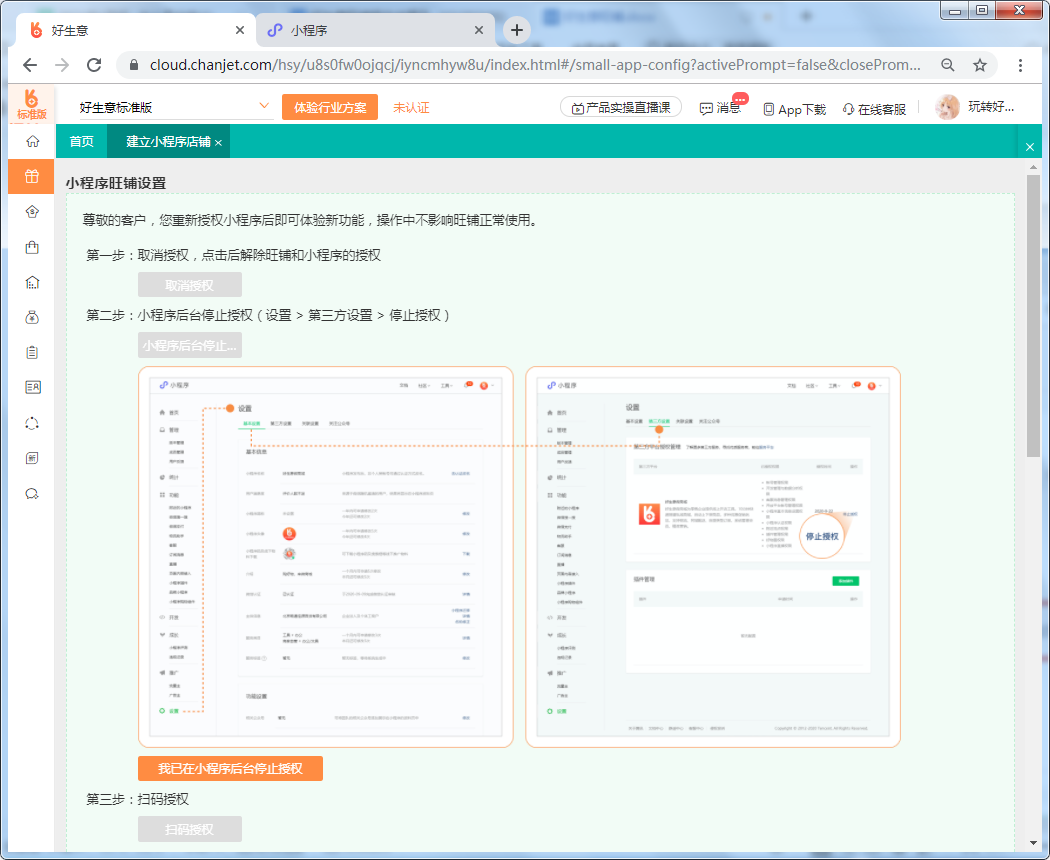Open the house-with-coin sidebar icon
The width and height of the screenshot is (1050, 860).
click(x=31, y=212)
